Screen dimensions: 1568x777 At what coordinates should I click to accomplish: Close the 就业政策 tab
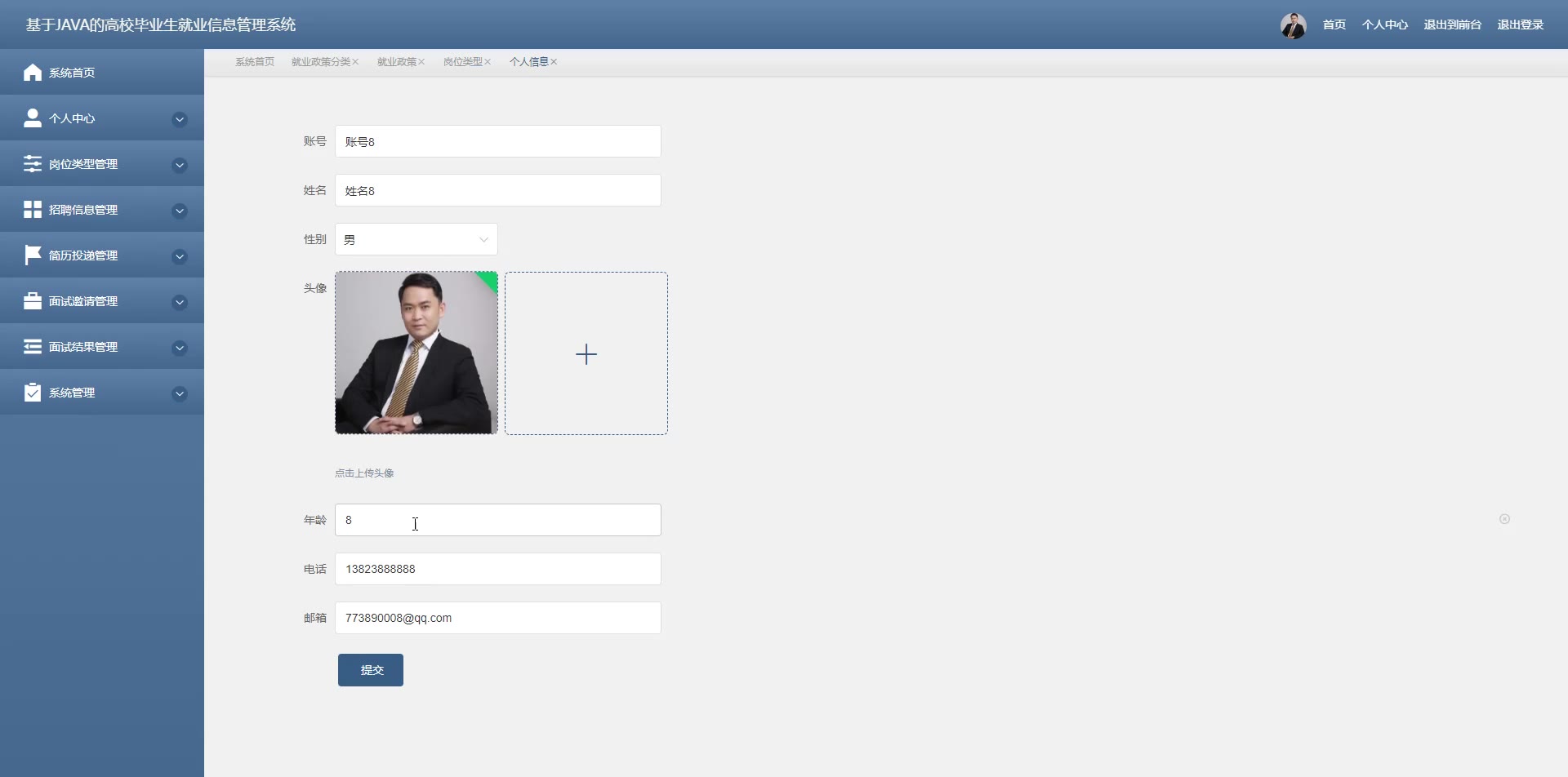pos(421,62)
